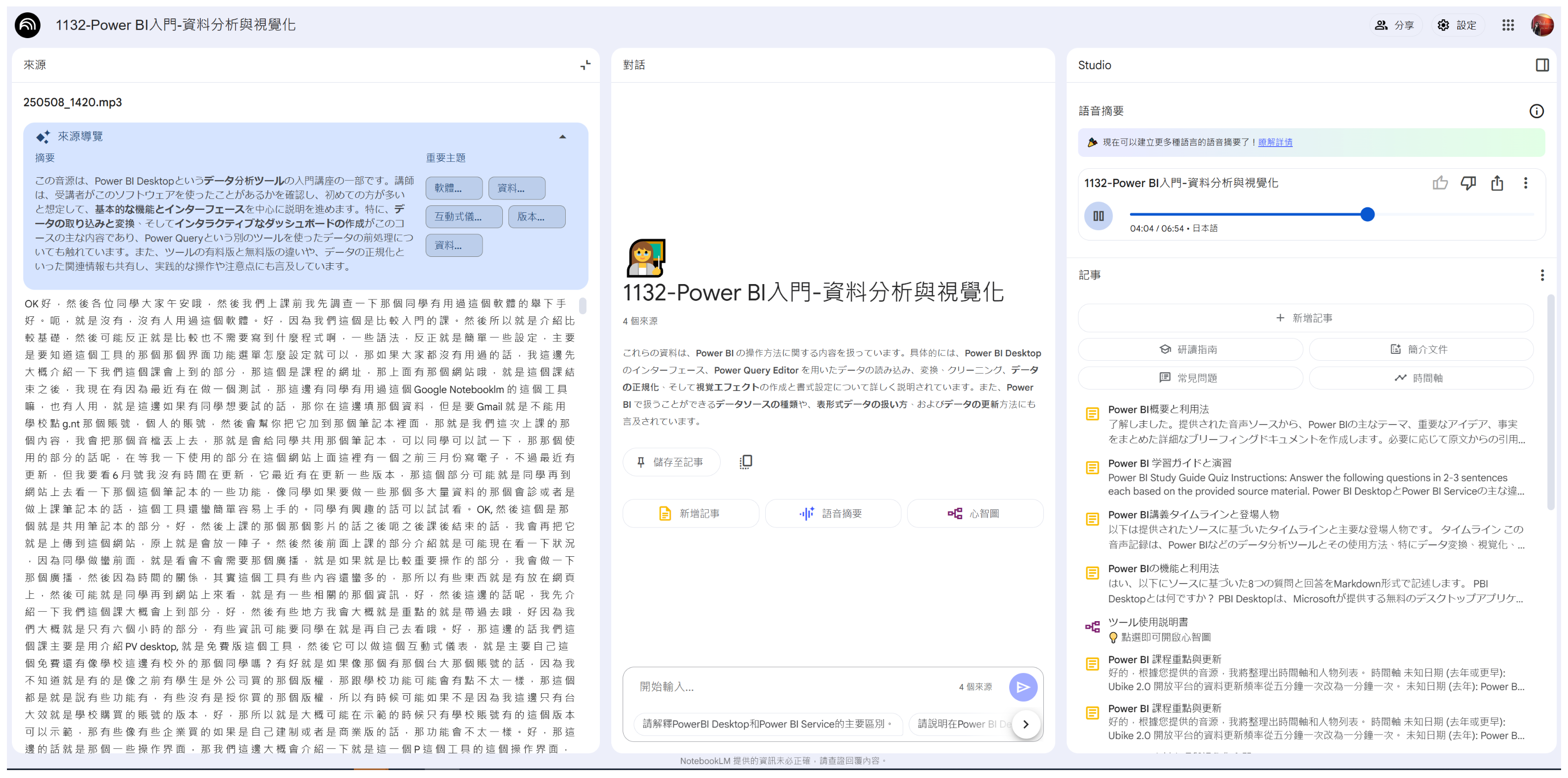Select suggested question about PowerBI Desktop和Power BI Service

[x=768, y=725]
